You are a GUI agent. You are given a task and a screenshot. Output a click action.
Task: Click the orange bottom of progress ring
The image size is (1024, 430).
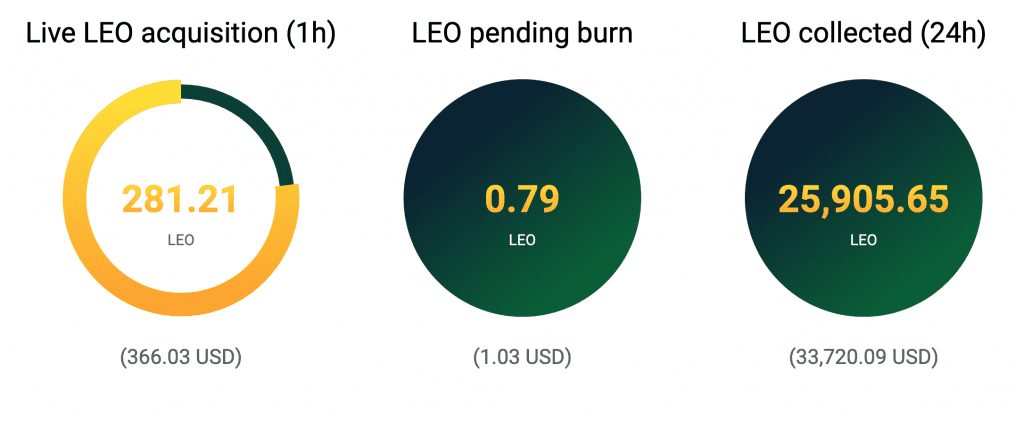tap(180, 306)
